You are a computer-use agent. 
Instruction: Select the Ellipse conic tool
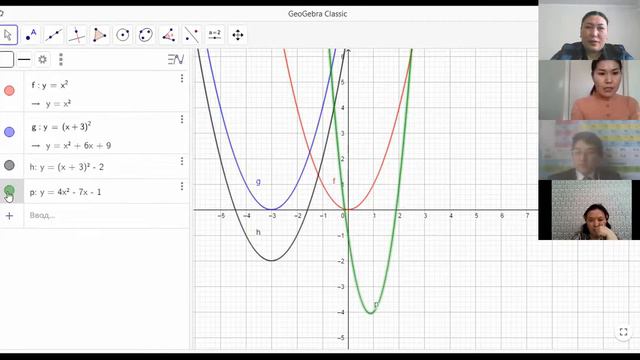tap(145, 35)
